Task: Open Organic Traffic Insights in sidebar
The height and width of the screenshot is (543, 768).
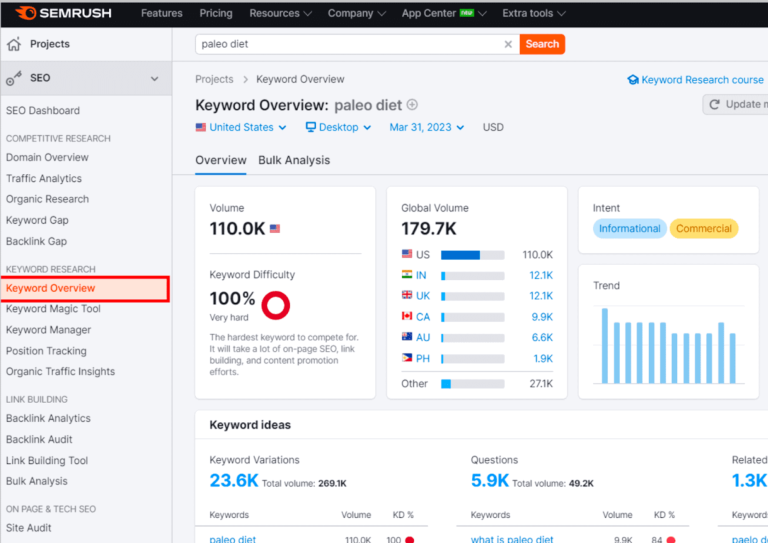Action: (x=61, y=372)
